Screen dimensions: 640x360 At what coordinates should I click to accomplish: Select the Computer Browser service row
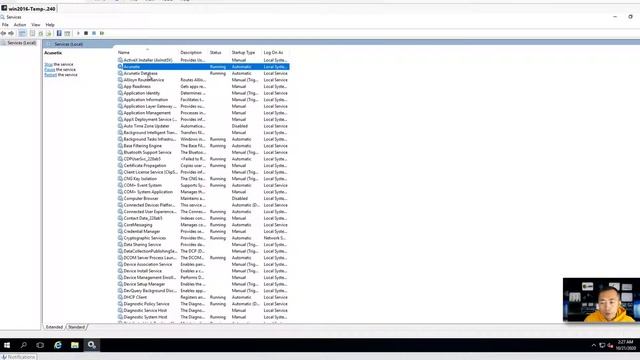[x=203, y=198]
